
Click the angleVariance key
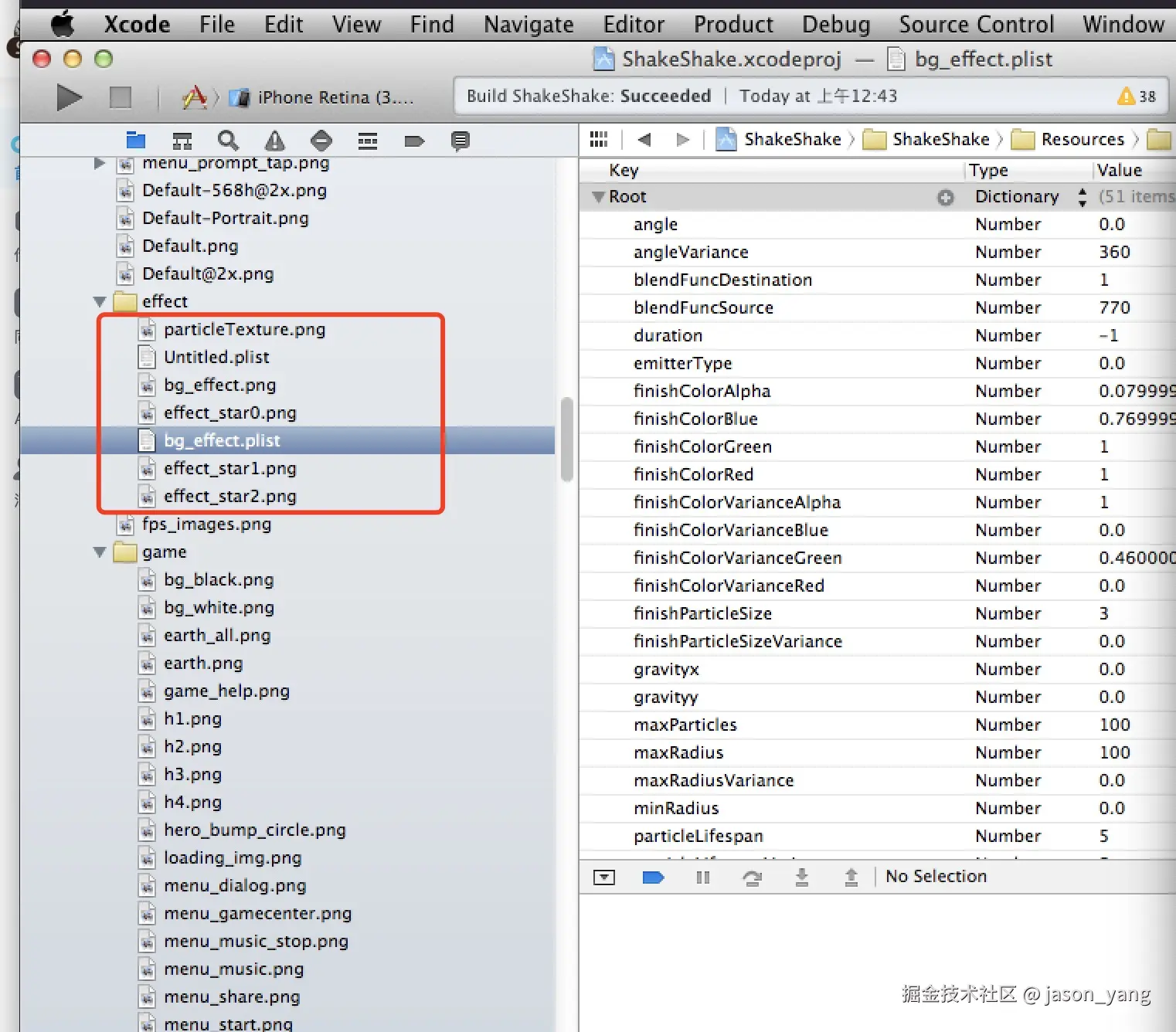coord(691,252)
